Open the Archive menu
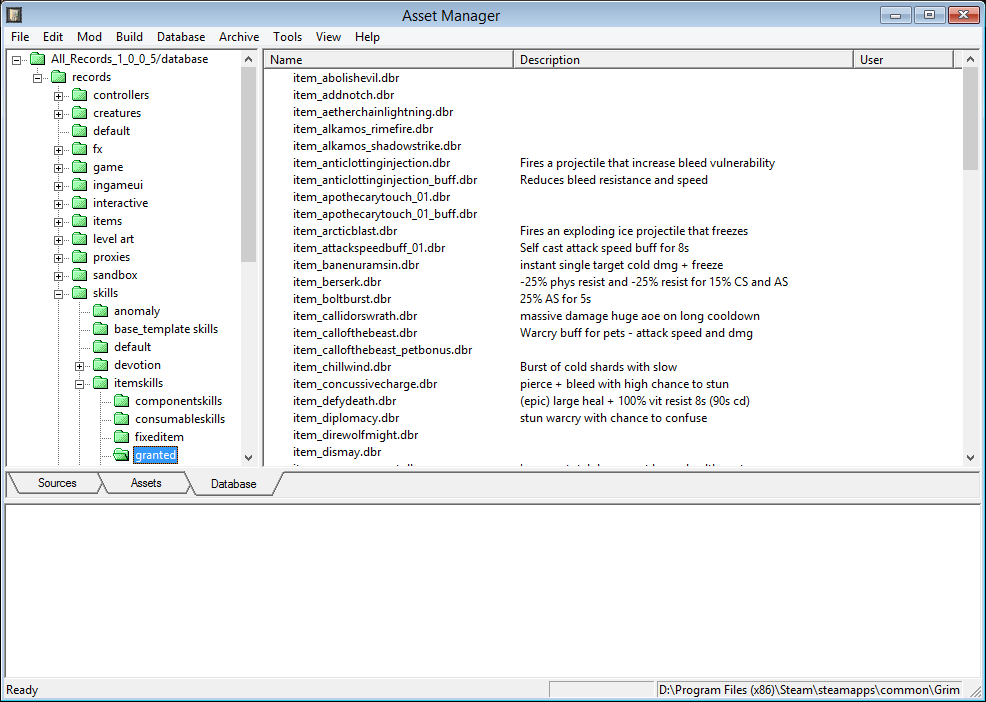986x702 pixels. tap(239, 37)
